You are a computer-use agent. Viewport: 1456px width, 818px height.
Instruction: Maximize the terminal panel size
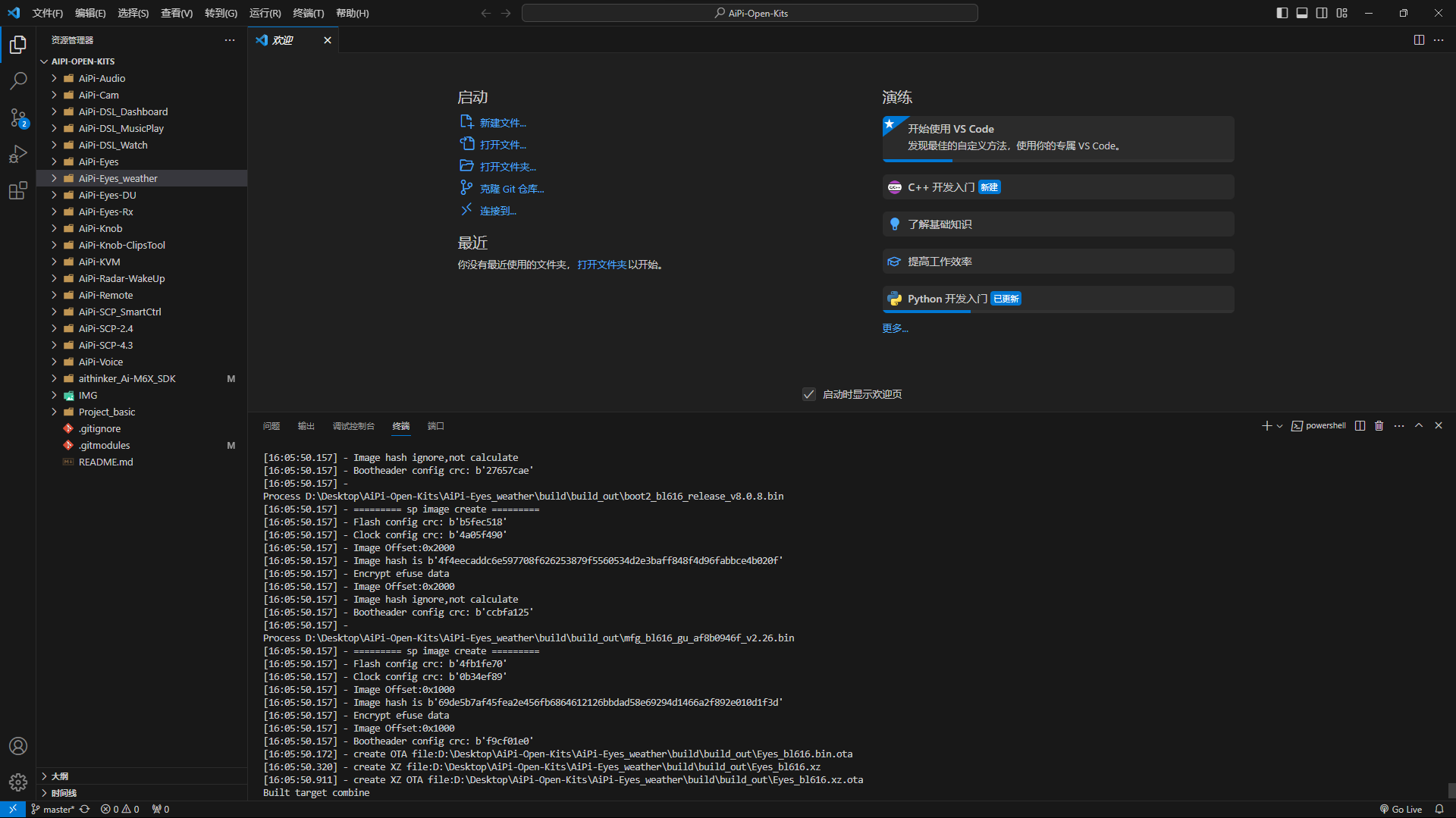pyautogui.click(x=1419, y=426)
